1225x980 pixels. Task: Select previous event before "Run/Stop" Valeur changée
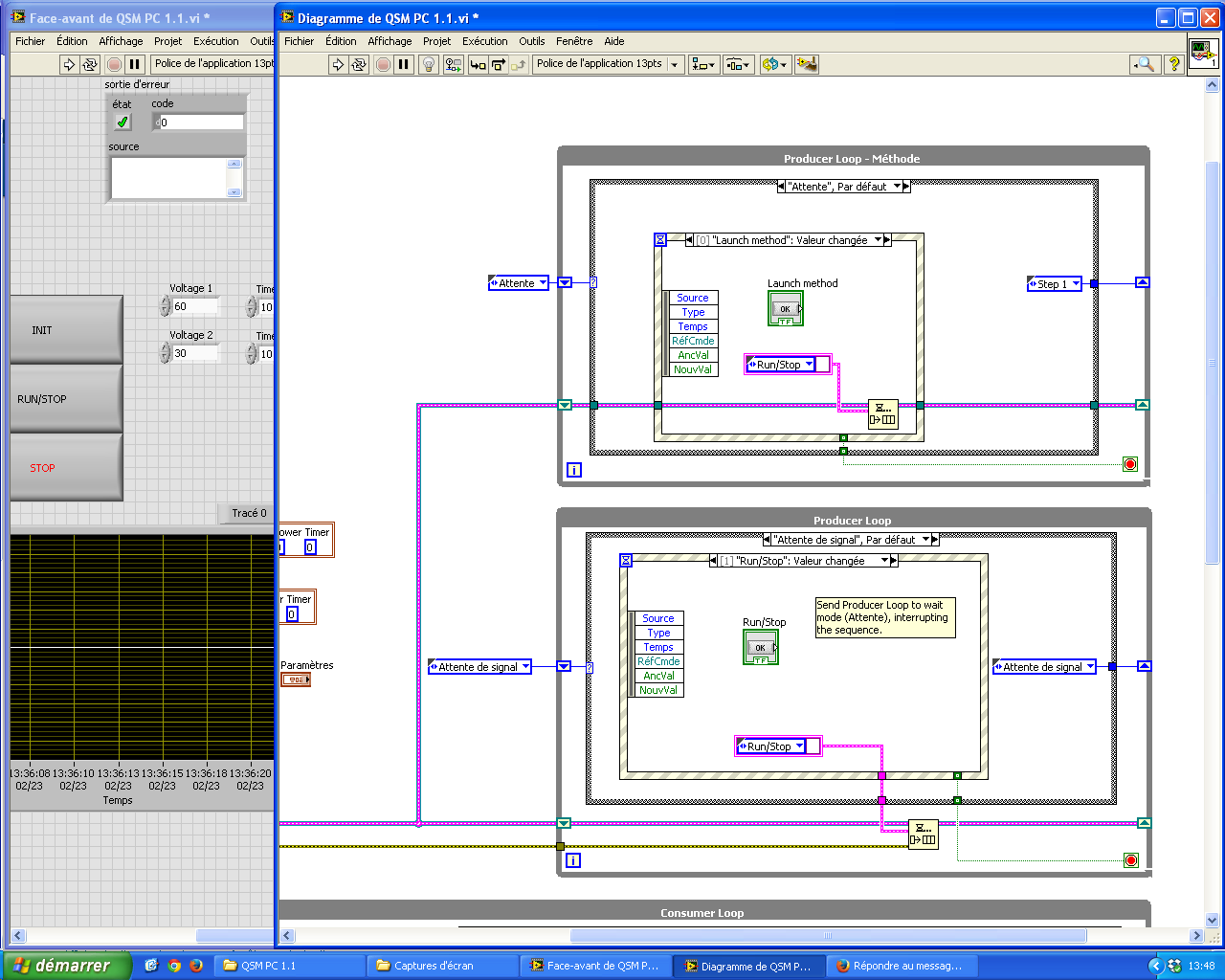[x=714, y=561]
